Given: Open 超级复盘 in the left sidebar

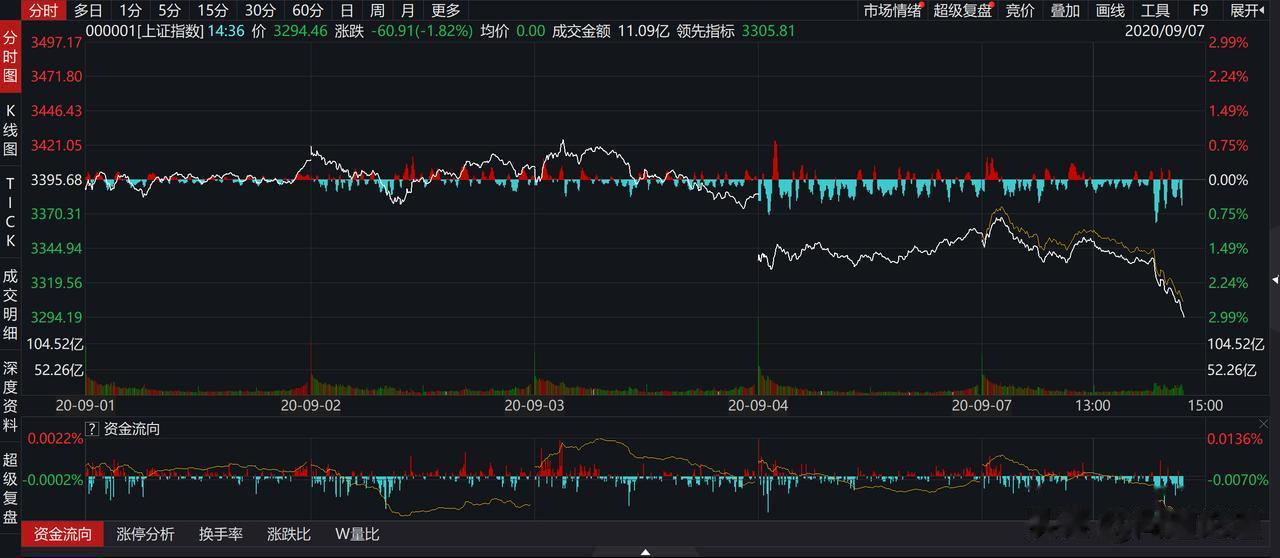Looking at the screenshot, I should click(10, 488).
